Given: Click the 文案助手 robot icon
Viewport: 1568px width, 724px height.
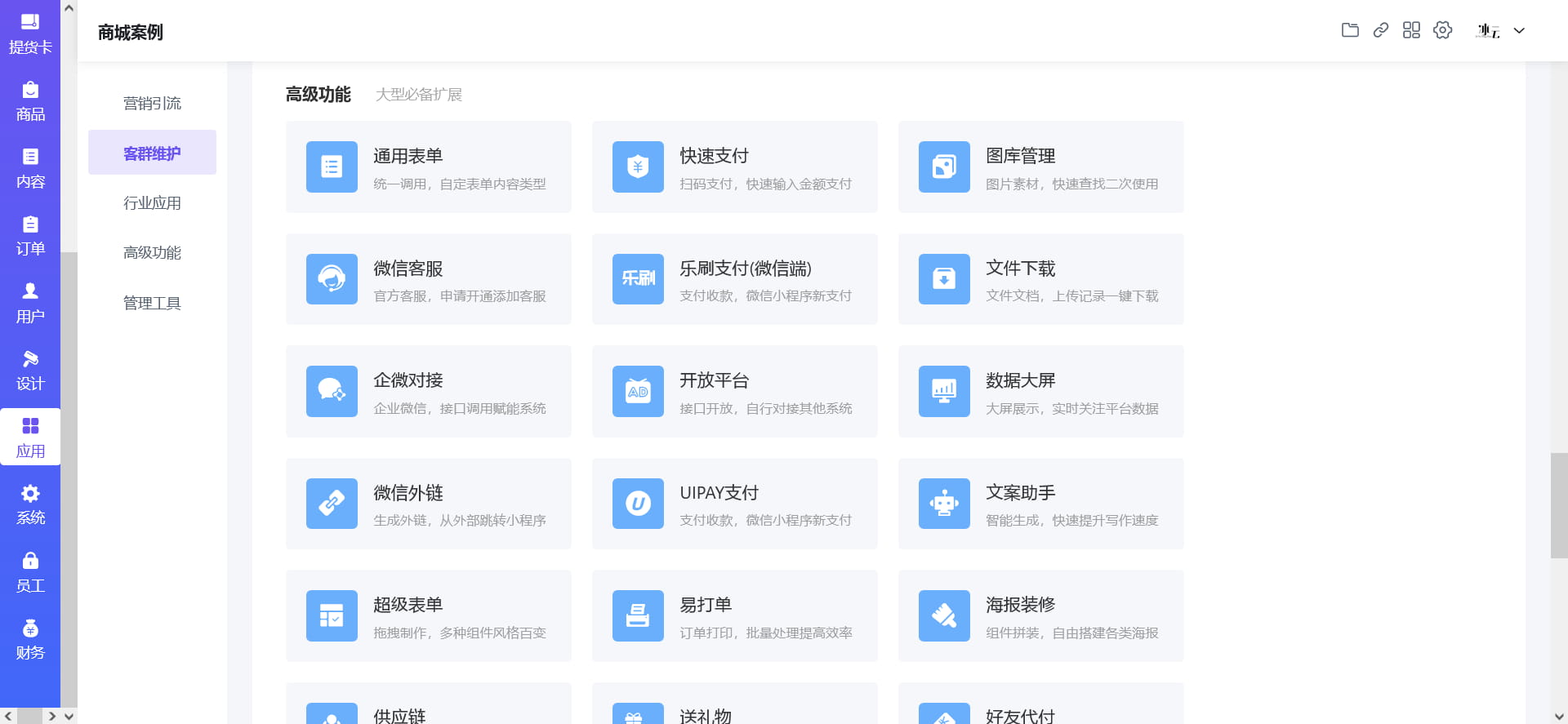Looking at the screenshot, I should [944, 504].
